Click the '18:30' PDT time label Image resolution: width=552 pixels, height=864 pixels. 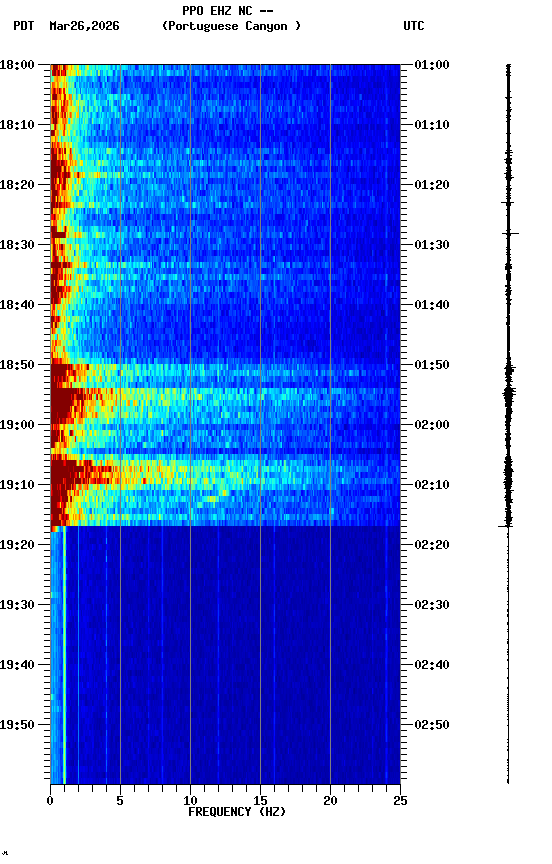pos(17,245)
